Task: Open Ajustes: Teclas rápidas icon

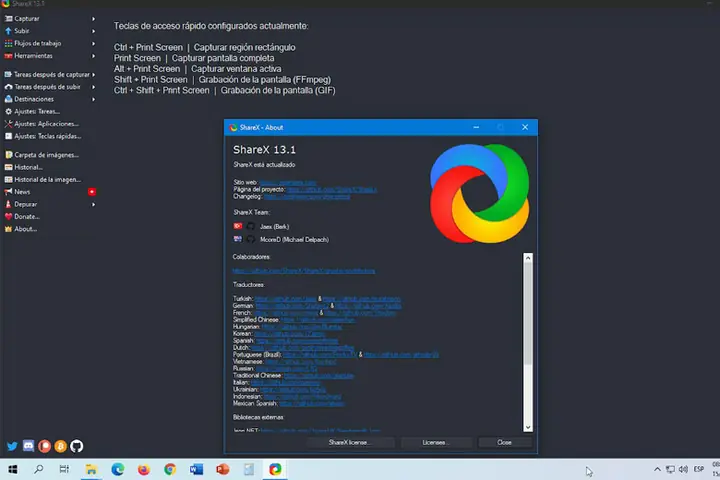Action: coord(8,136)
